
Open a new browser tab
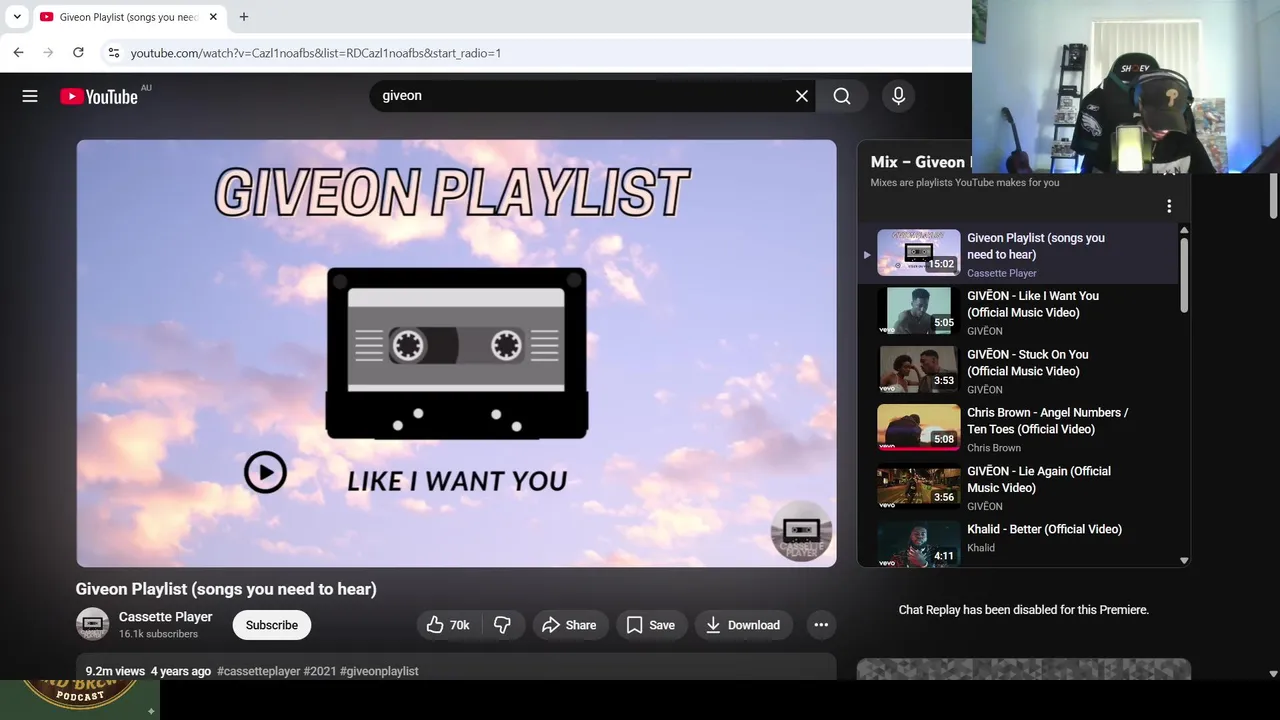244,17
